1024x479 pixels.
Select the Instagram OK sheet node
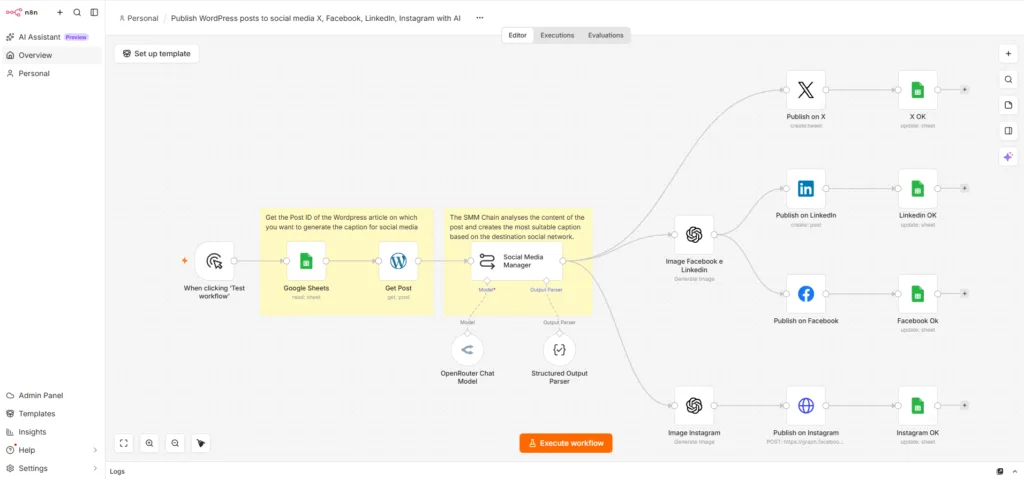pos(918,406)
